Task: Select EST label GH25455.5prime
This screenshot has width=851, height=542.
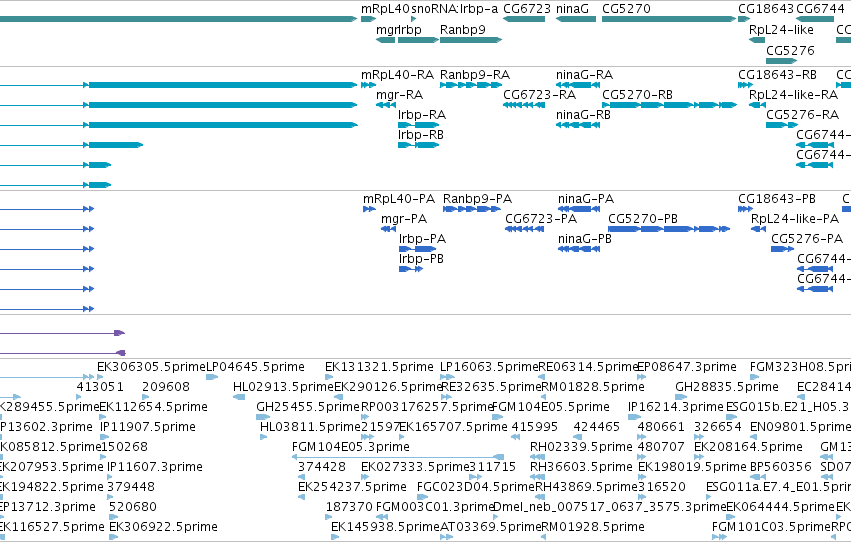Action: [x=308, y=407]
